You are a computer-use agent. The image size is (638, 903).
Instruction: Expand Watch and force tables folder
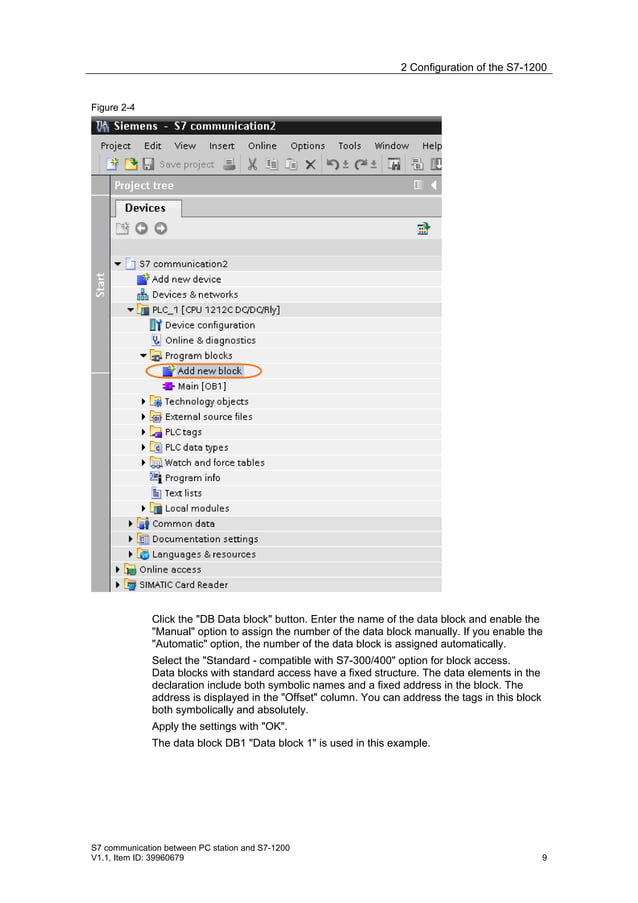coord(143,462)
